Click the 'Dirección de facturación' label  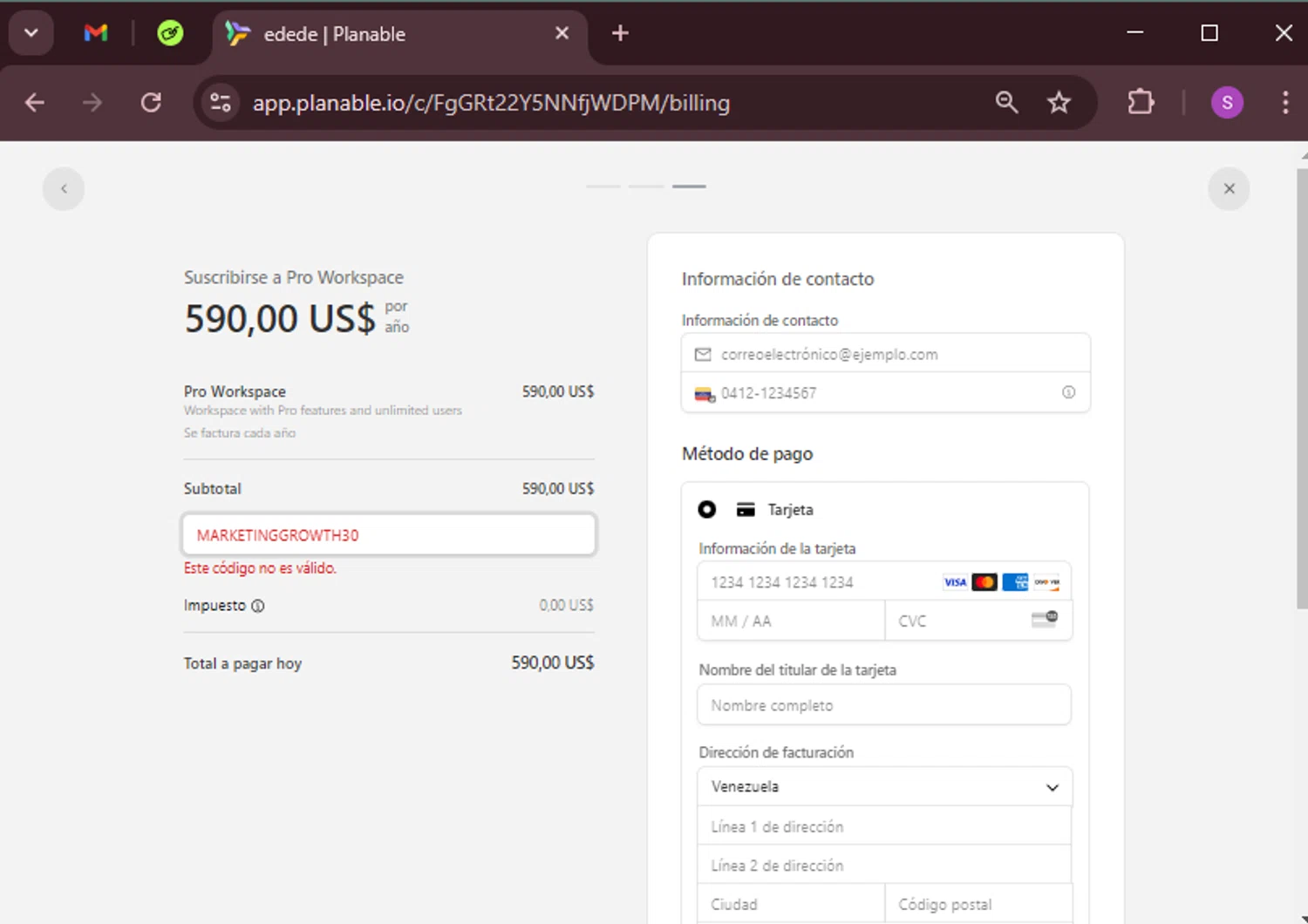click(776, 752)
